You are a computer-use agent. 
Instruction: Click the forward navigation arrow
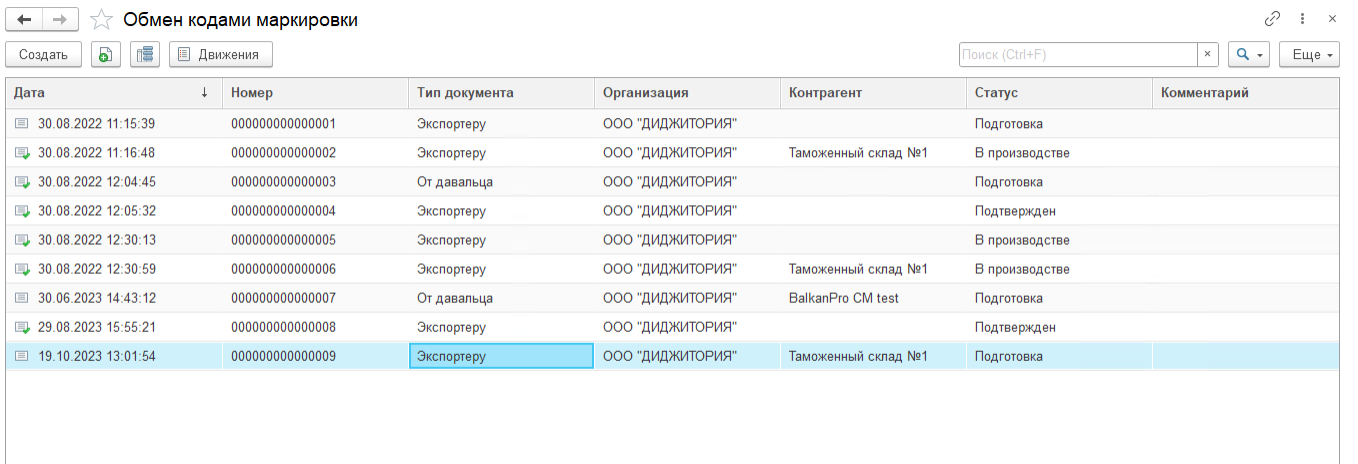[x=60, y=19]
